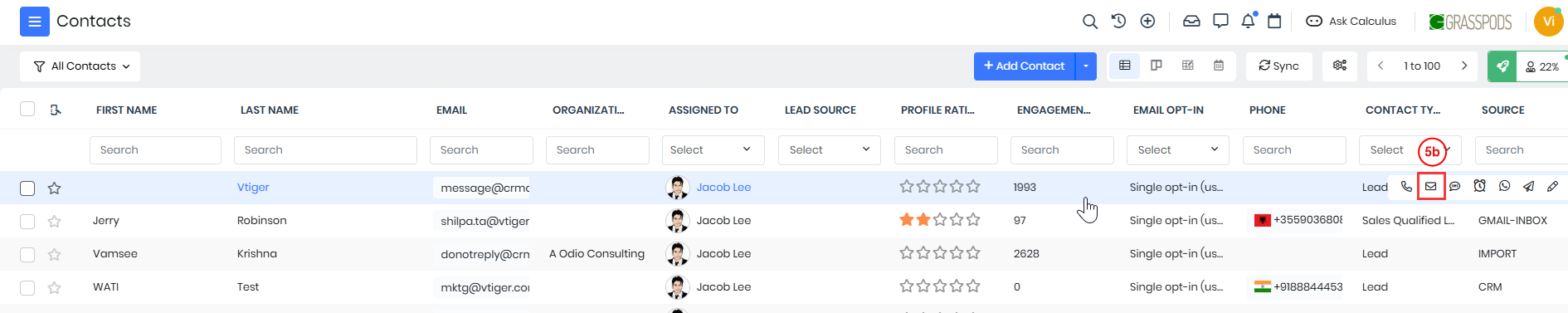Select the Jerry Robinson row checkbox
The height and width of the screenshot is (313, 1568).
[27, 221]
